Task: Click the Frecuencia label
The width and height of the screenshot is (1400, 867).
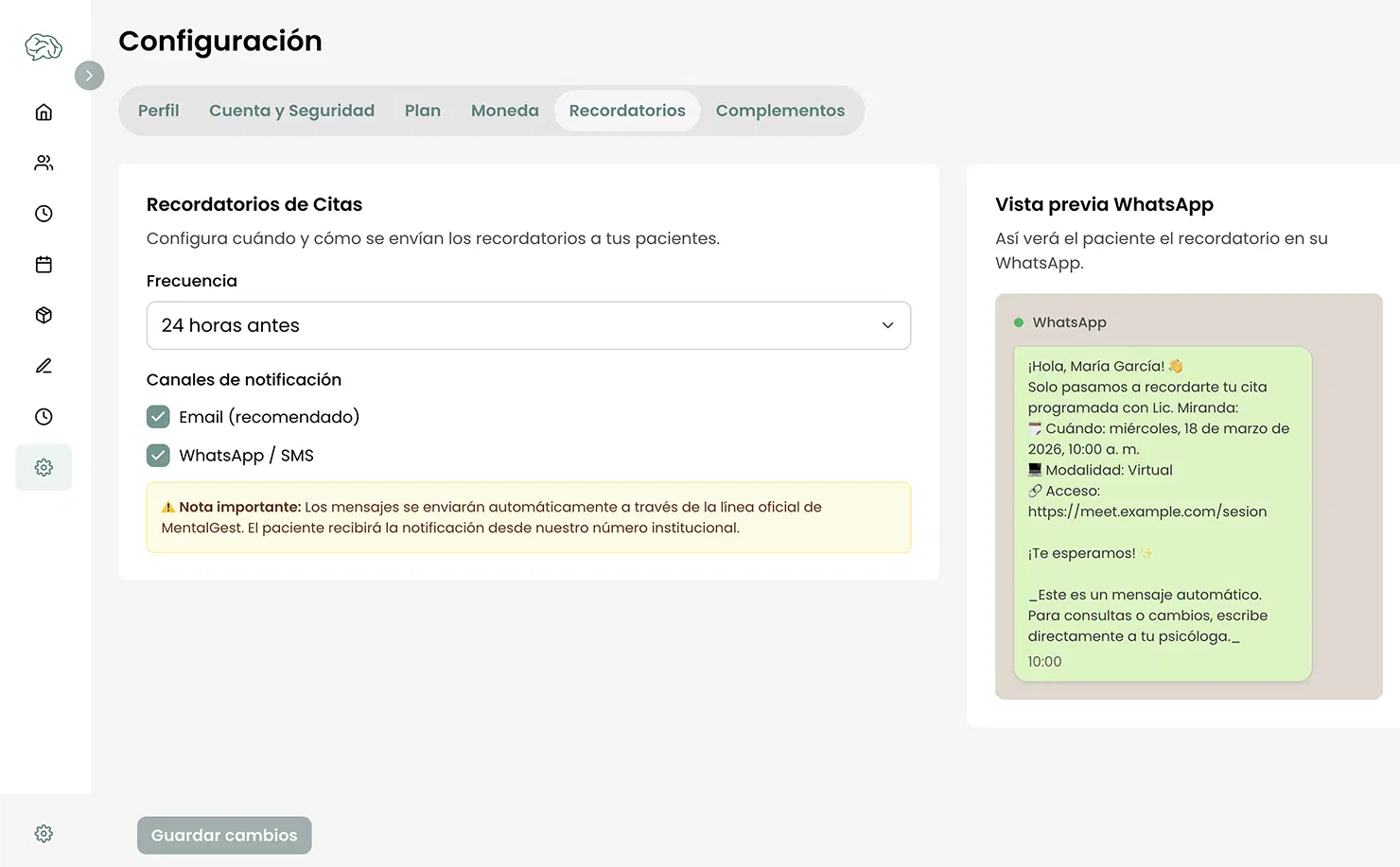Action: tap(192, 281)
